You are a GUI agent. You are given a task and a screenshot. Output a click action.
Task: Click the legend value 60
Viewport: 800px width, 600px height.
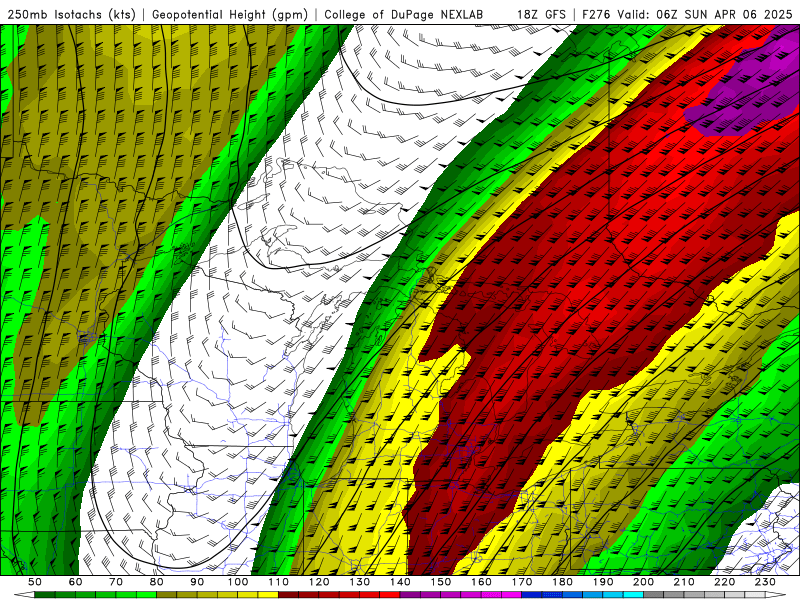[76, 582]
